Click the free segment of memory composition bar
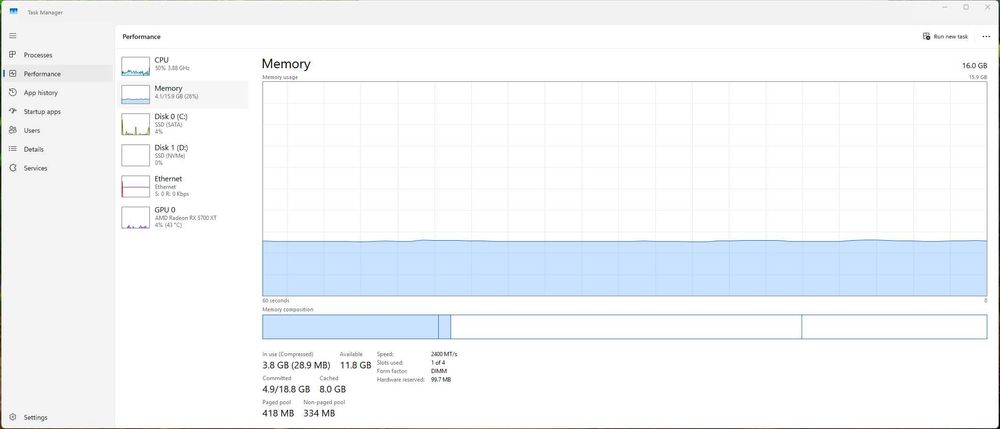Screen dimensions: 1000x429 coord(894,326)
